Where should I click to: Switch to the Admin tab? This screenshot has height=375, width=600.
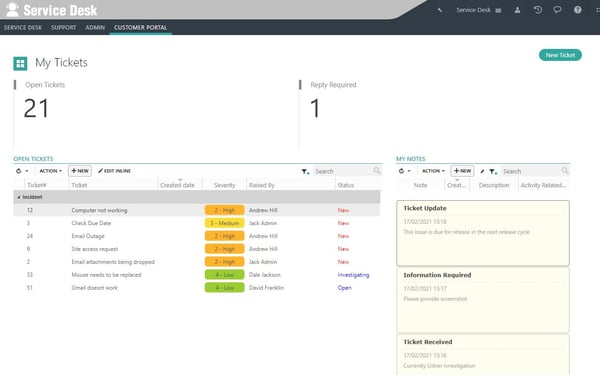[95, 28]
